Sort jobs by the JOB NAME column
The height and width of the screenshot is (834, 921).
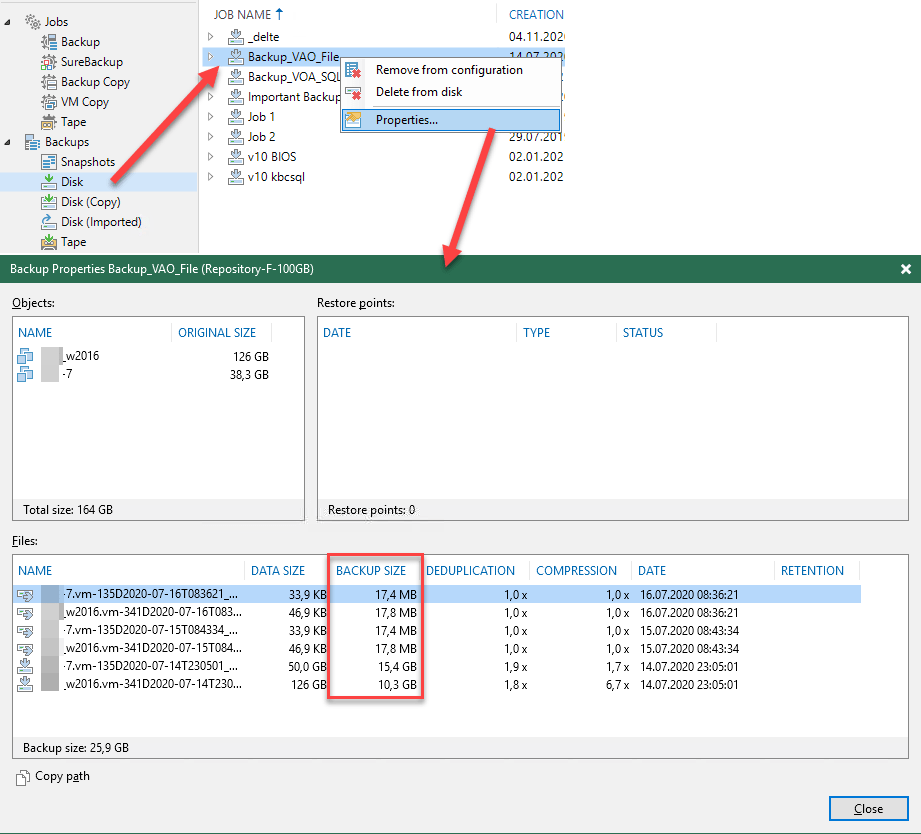tap(241, 14)
